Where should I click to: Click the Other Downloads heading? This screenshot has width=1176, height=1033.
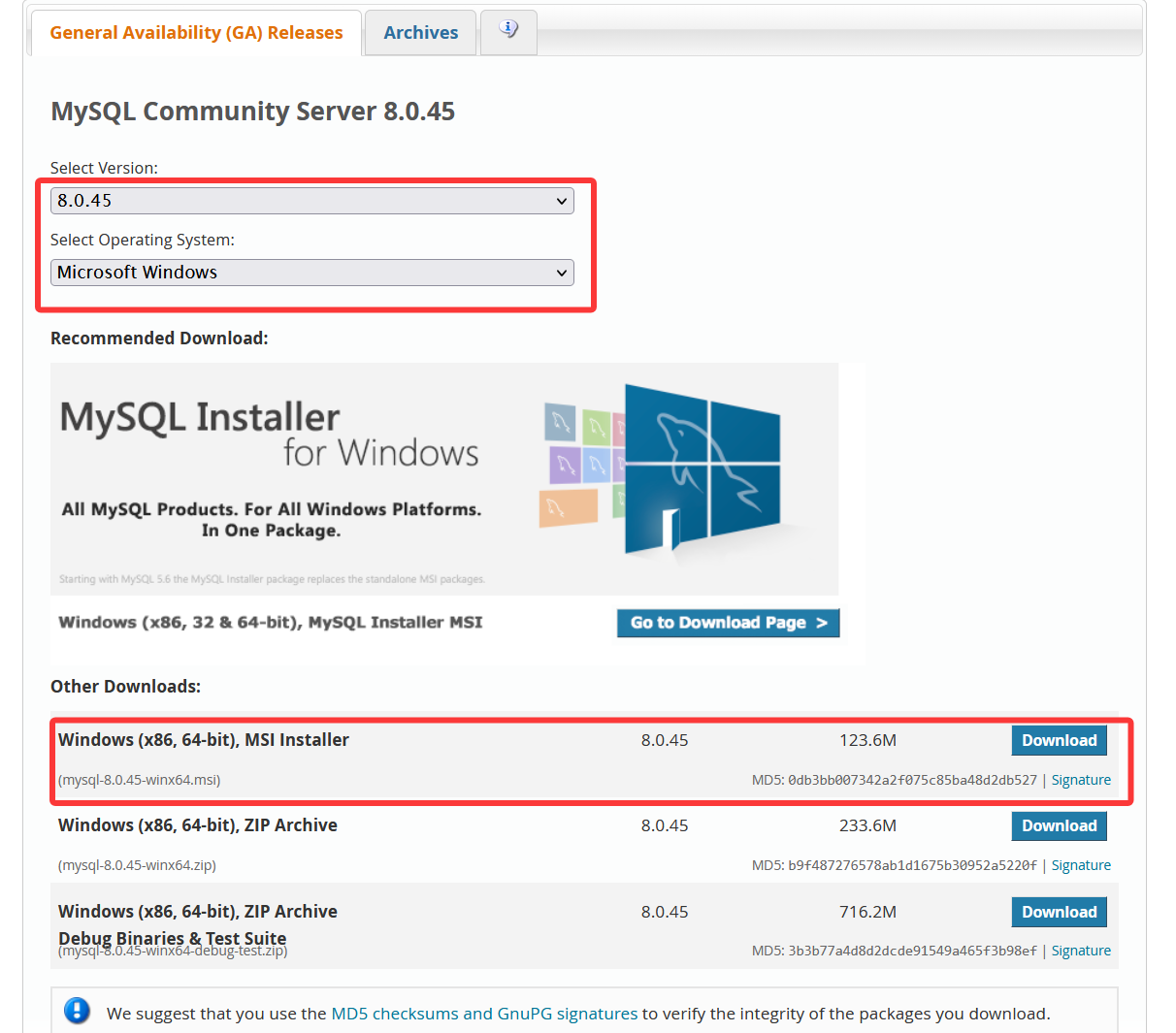pyautogui.click(x=126, y=687)
